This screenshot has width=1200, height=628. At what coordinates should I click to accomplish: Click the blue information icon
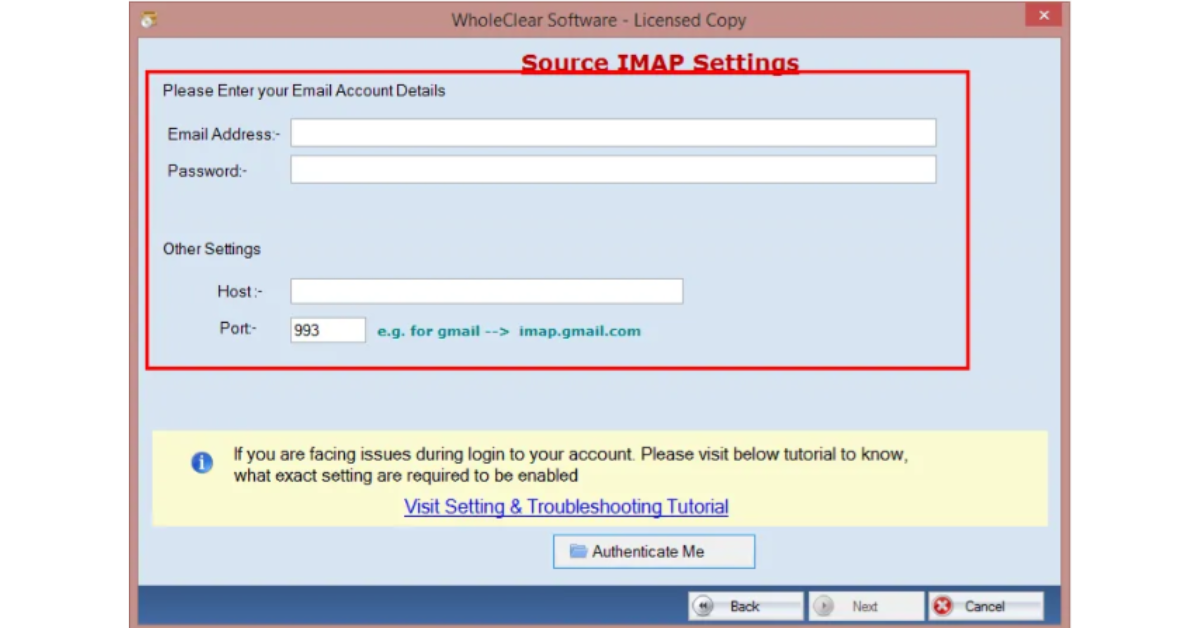[202, 463]
